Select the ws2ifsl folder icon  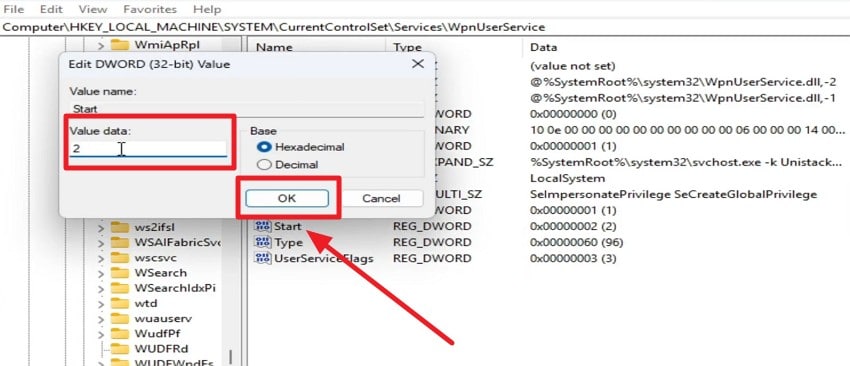click(x=120, y=227)
